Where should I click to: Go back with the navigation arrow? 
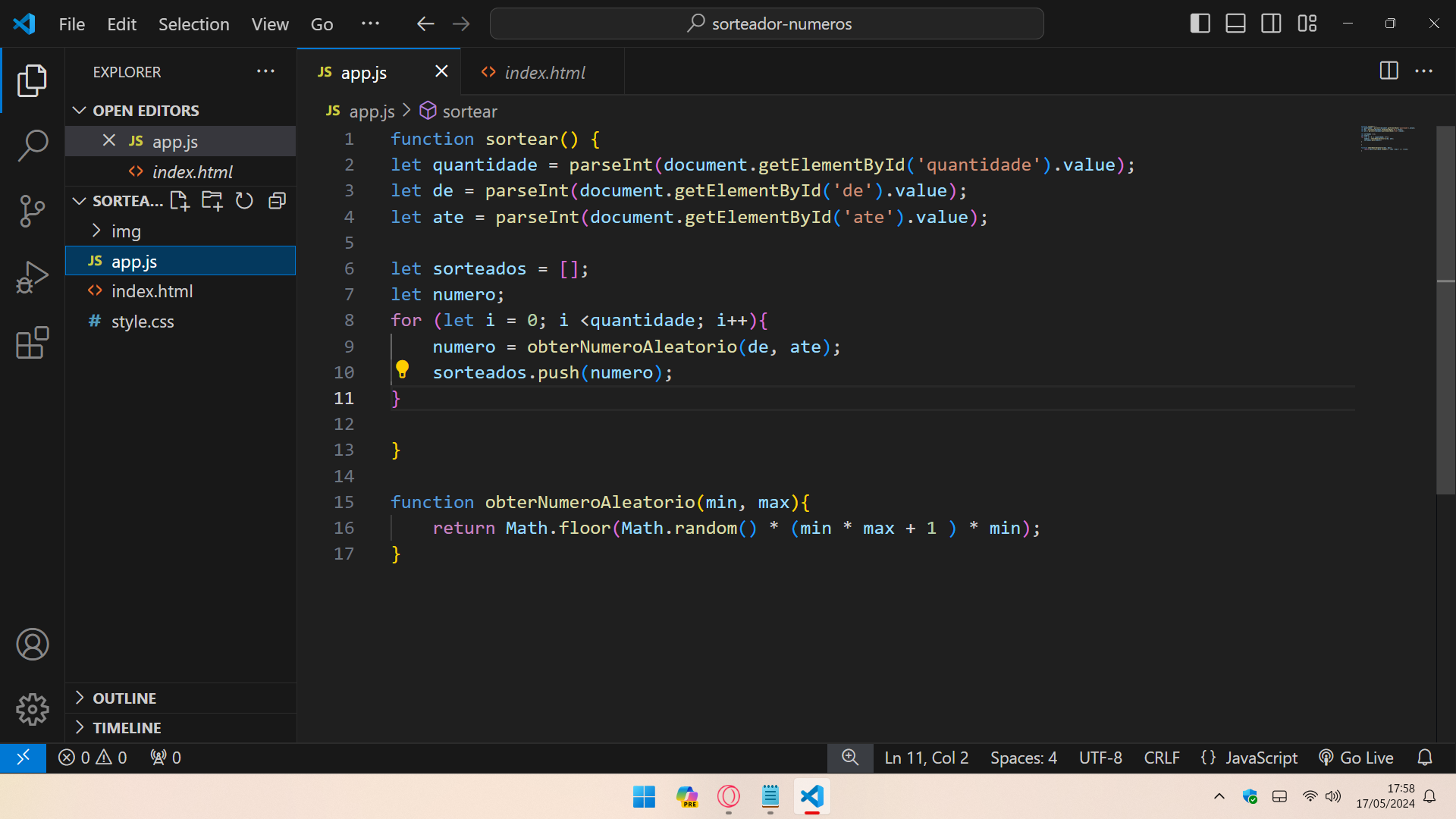coord(425,24)
